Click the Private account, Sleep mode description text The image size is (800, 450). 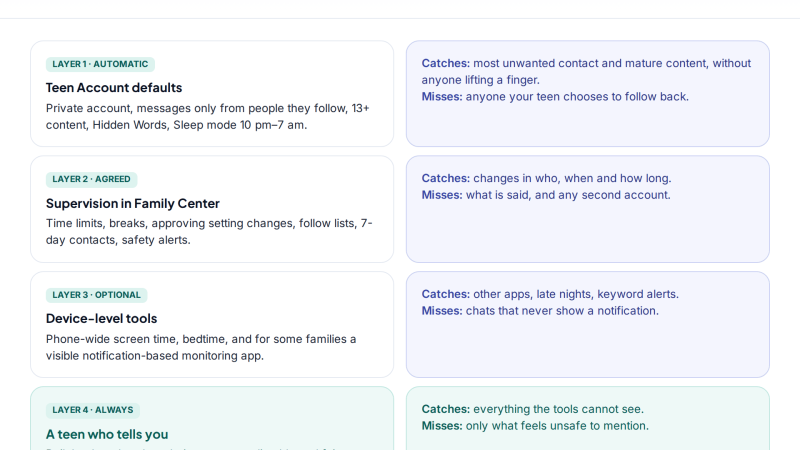[x=208, y=117]
